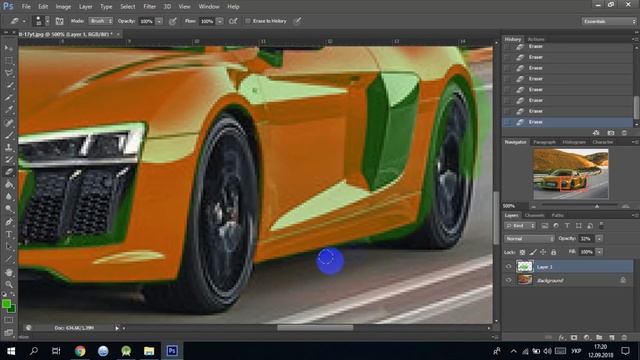640x360 pixels.
Task: Open the layer Fill slider arrow
Action: tap(599, 252)
